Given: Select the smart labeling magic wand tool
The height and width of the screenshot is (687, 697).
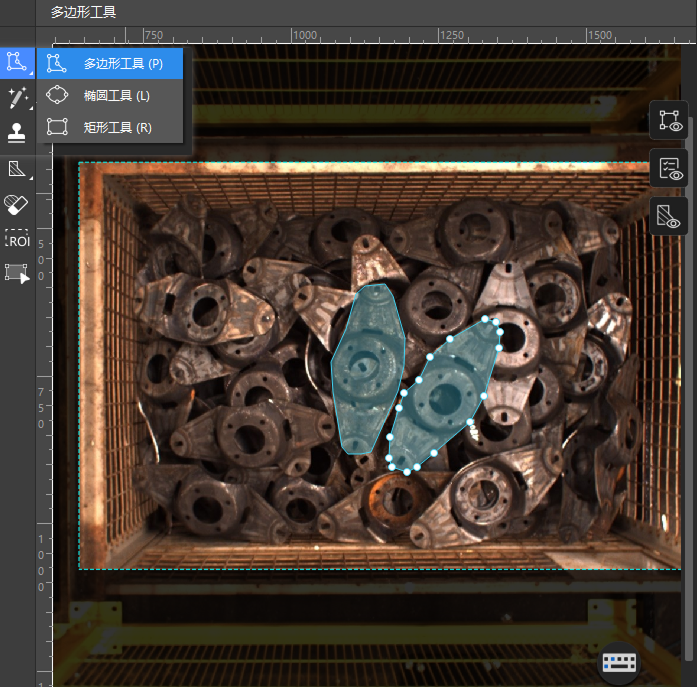Looking at the screenshot, I should coord(16,97).
